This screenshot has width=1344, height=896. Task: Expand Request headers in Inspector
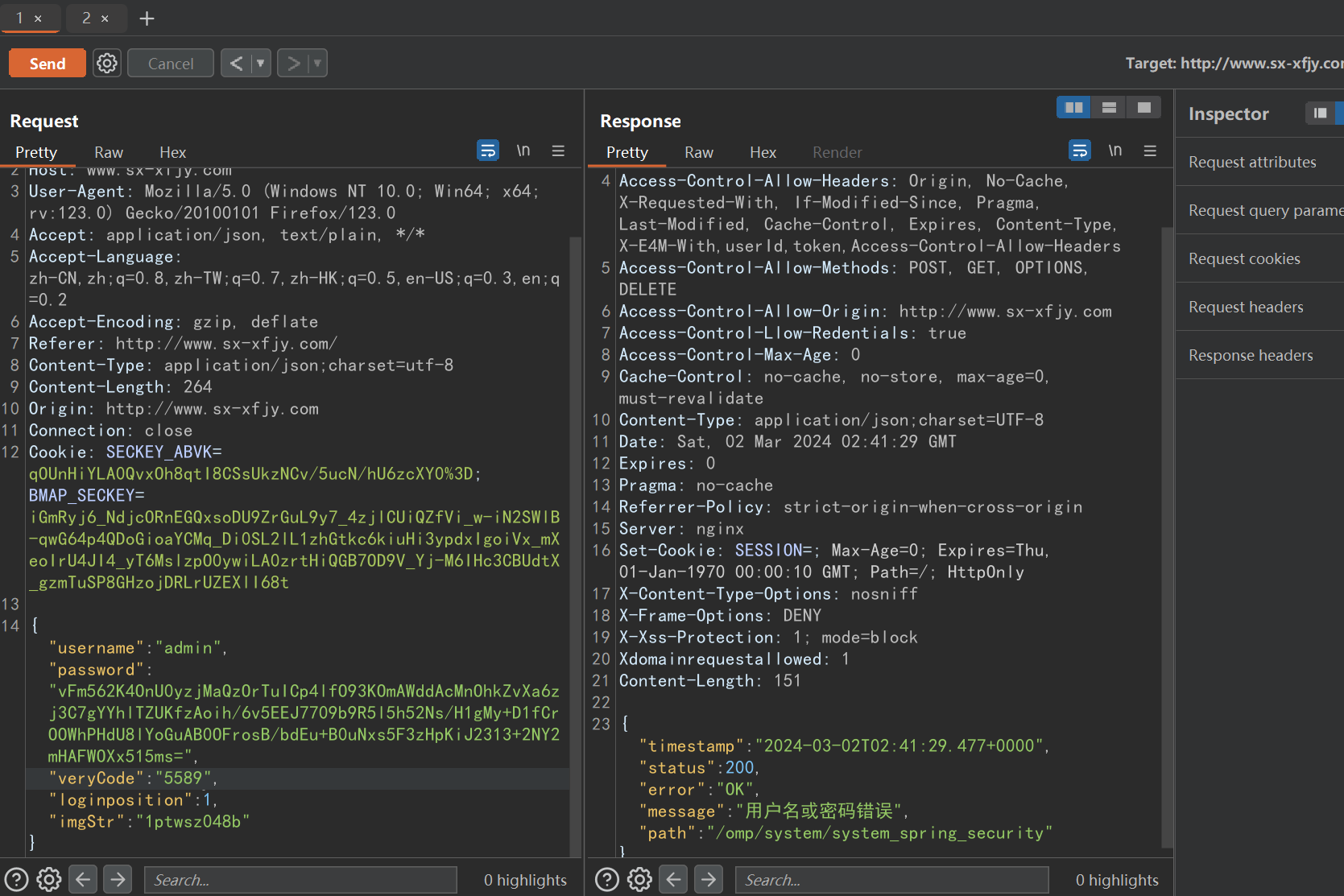coord(1259,307)
